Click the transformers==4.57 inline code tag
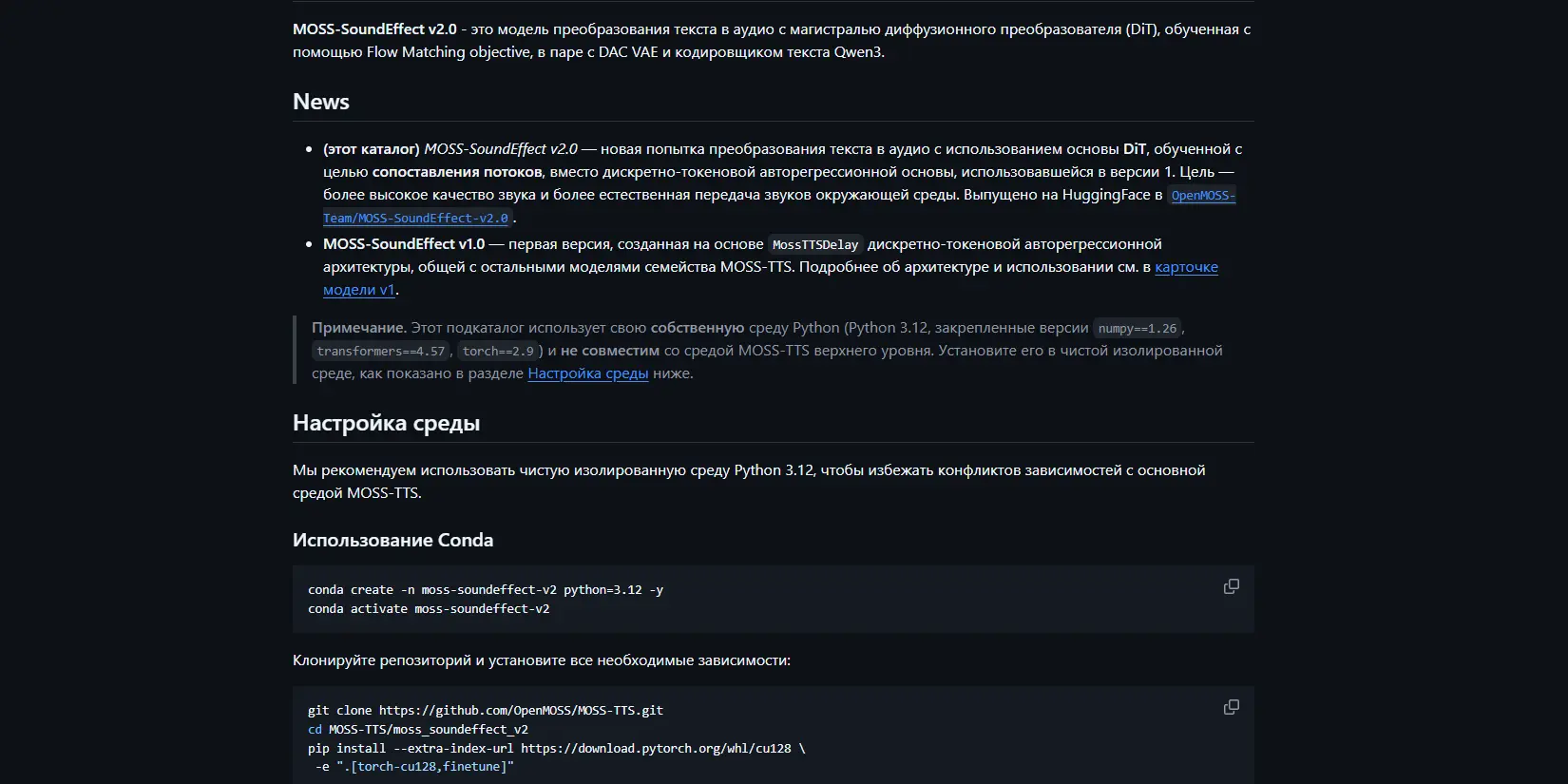 pos(381,351)
